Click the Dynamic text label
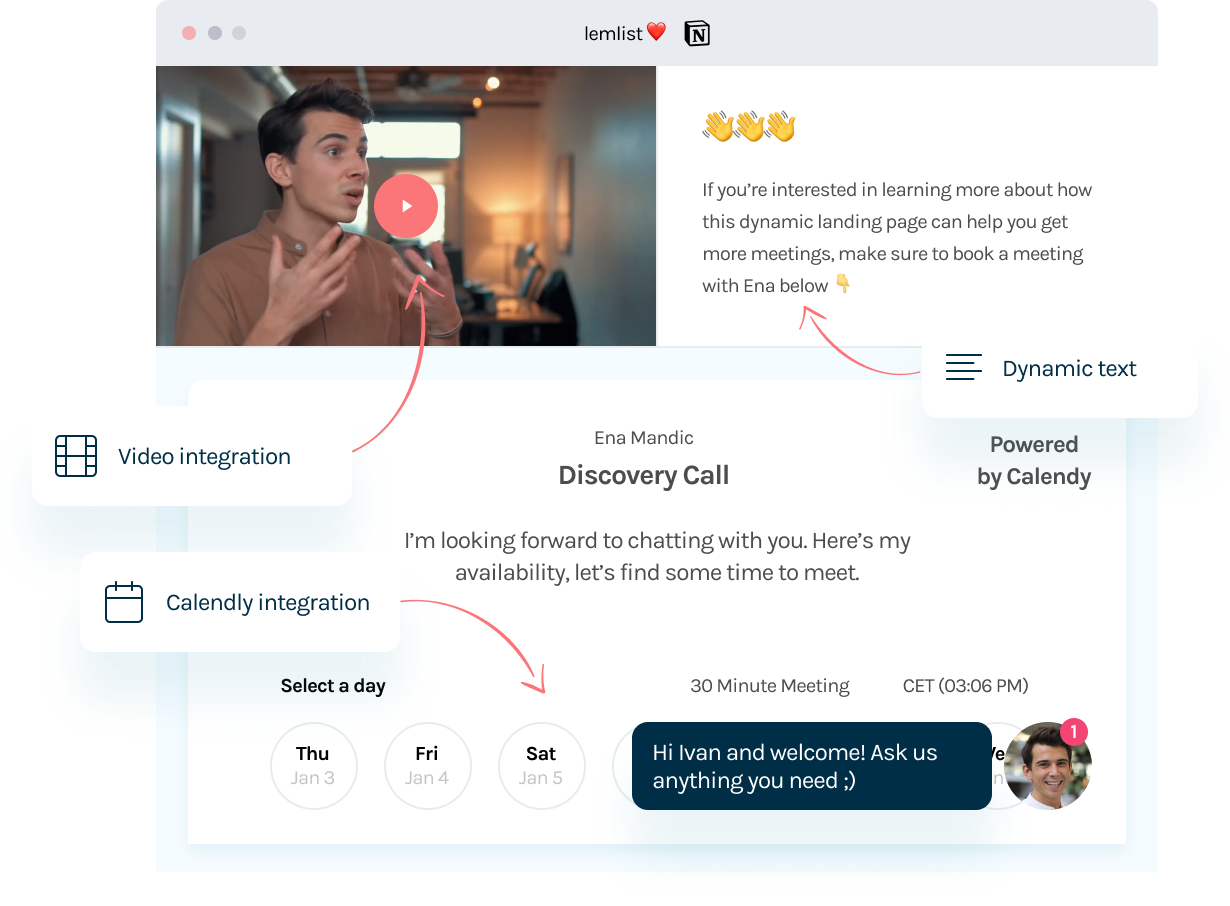 tap(1069, 368)
